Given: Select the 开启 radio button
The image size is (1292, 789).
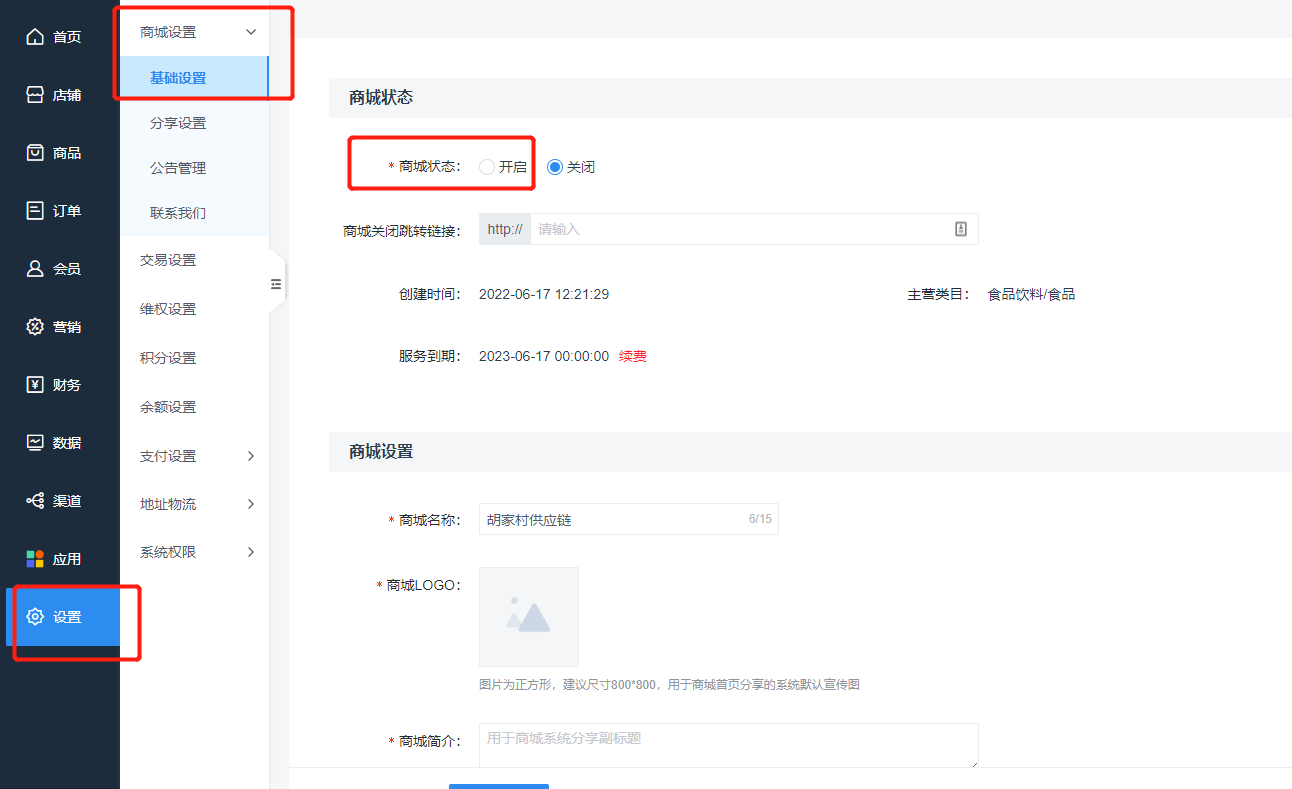Looking at the screenshot, I should pos(487,167).
